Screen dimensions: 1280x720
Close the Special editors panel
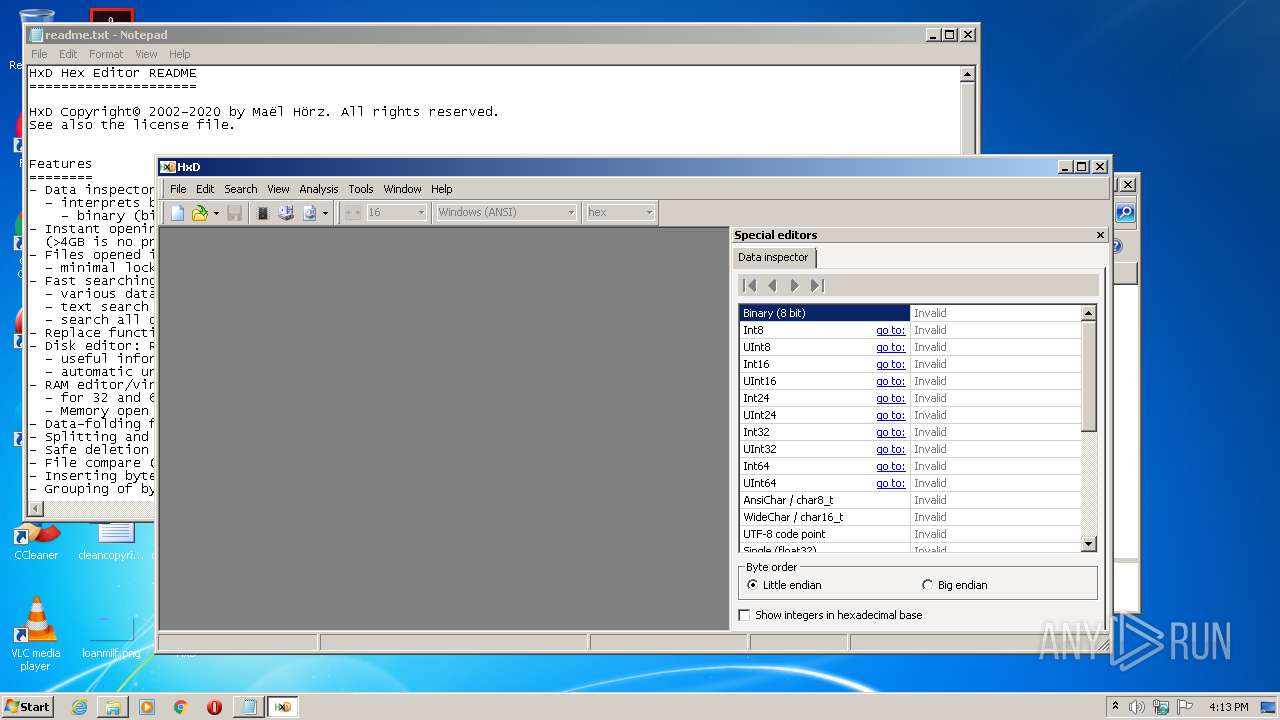(1100, 235)
